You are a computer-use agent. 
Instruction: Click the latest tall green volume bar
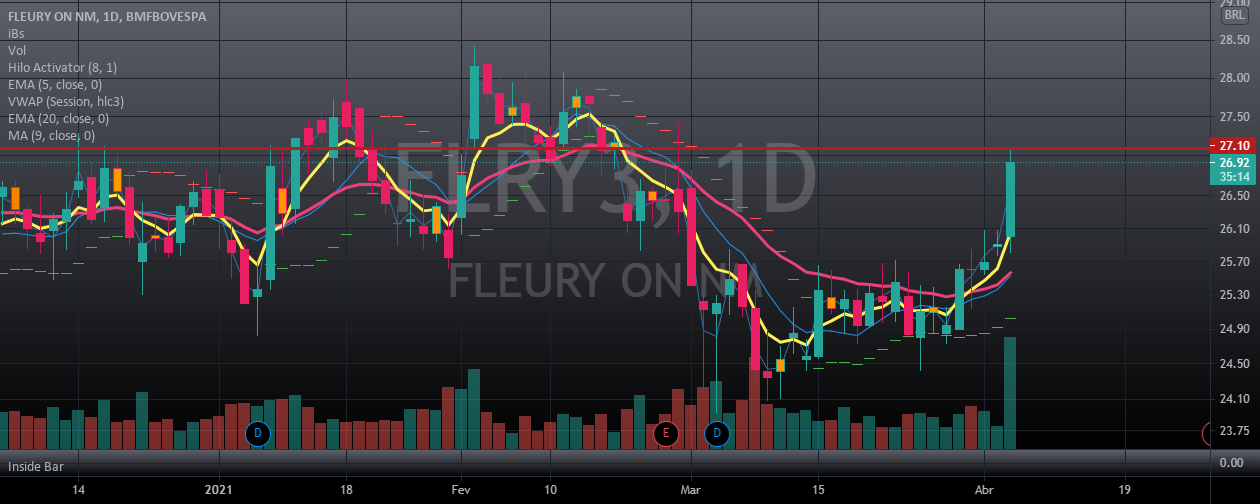(1010, 393)
